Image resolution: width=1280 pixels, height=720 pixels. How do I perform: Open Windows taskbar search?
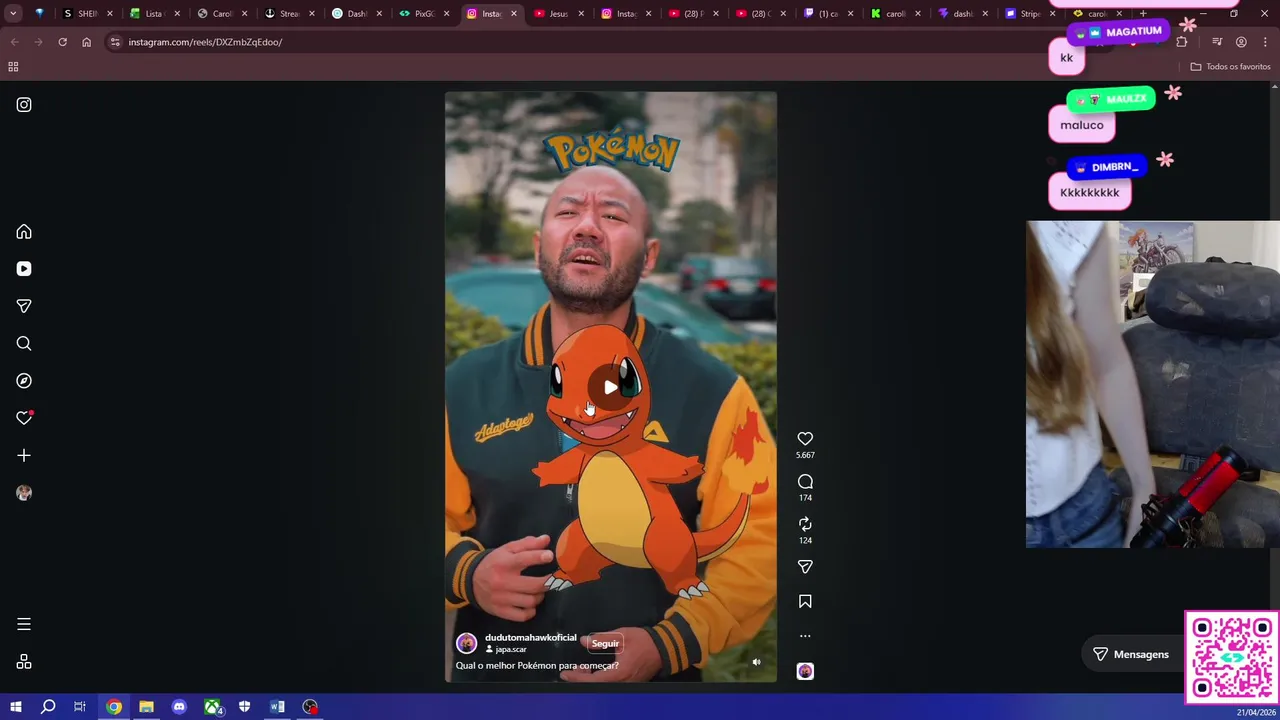pyautogui.click(x=48, y=707)
